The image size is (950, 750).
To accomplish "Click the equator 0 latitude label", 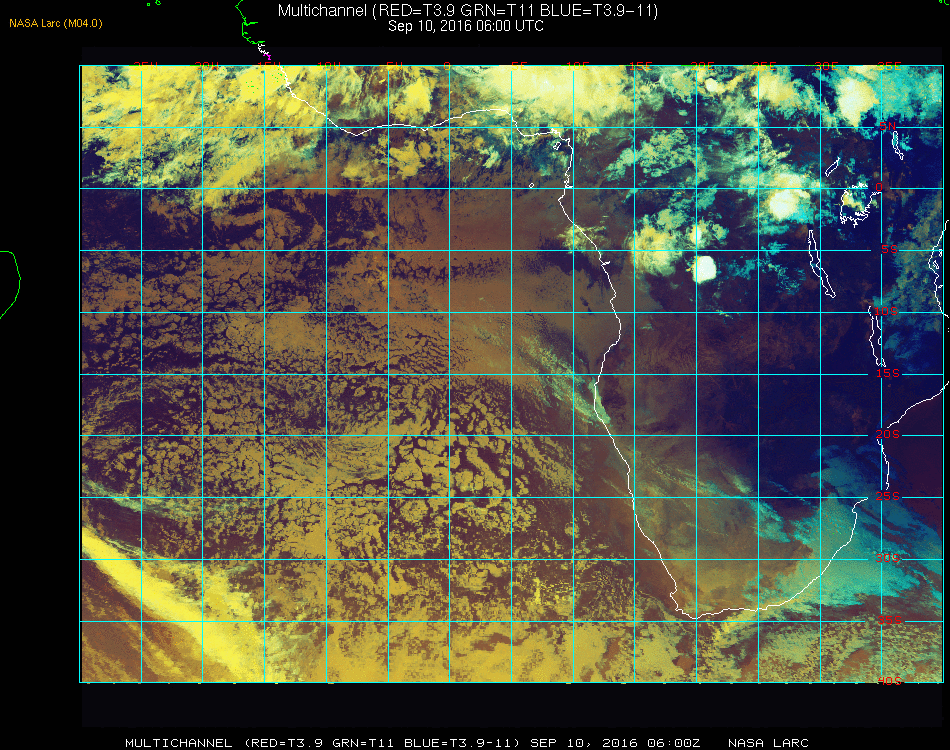I will (x=879, y=187).
